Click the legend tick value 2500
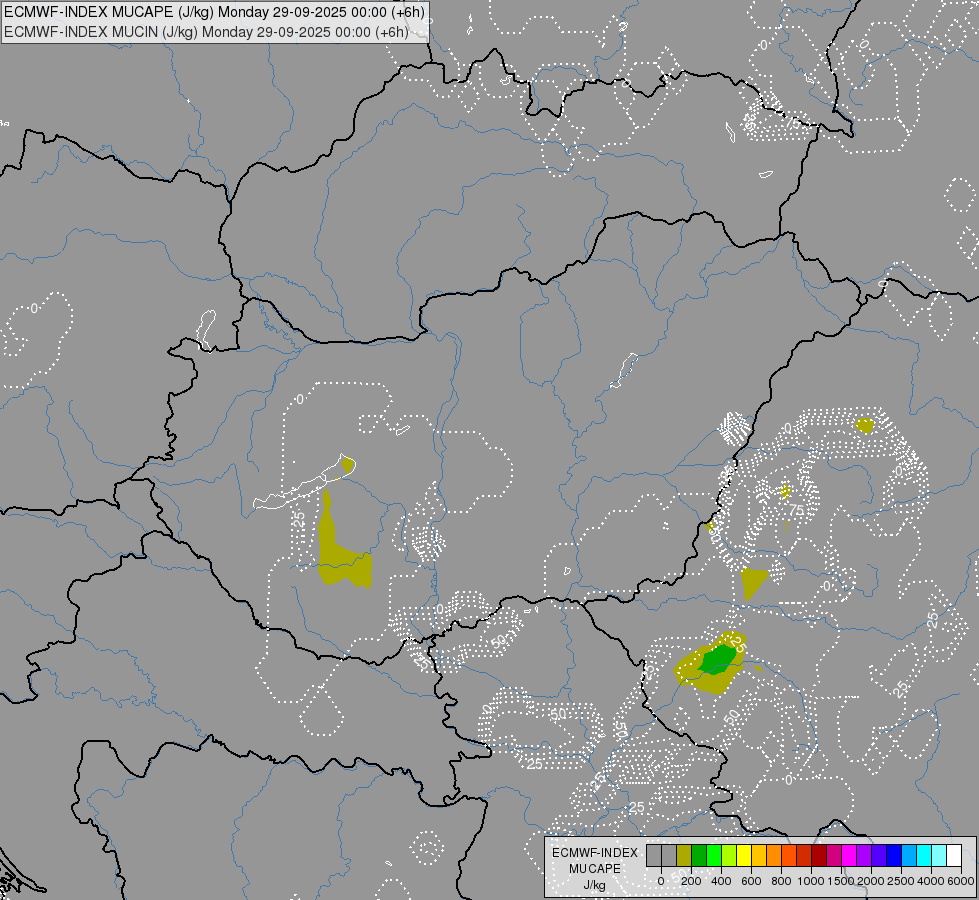Screen dimensions: 979x900 point(901,881)
